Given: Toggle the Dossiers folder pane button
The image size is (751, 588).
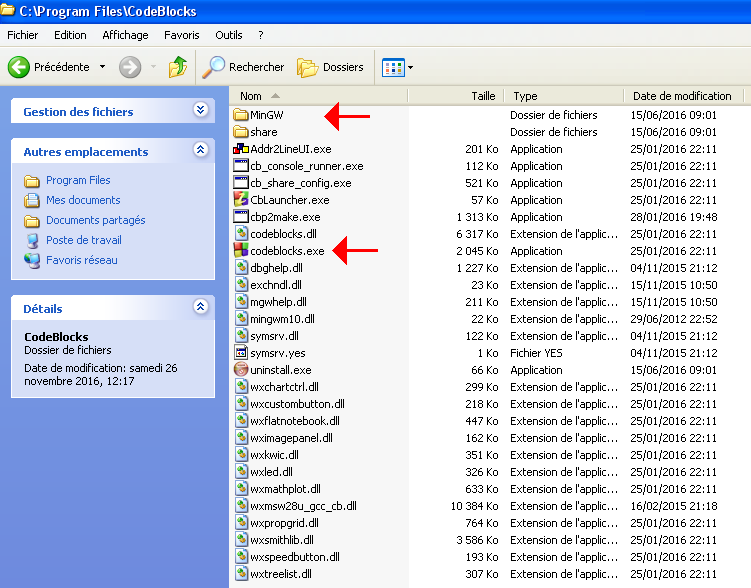Looking at the screenshot, I should (330, 67).
